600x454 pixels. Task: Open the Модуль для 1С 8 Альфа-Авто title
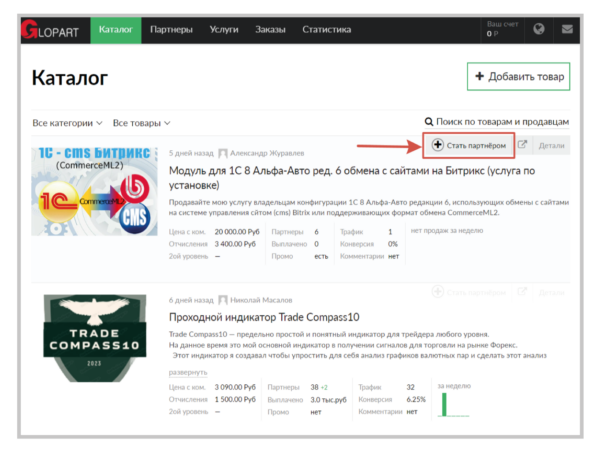coord(352,178)
